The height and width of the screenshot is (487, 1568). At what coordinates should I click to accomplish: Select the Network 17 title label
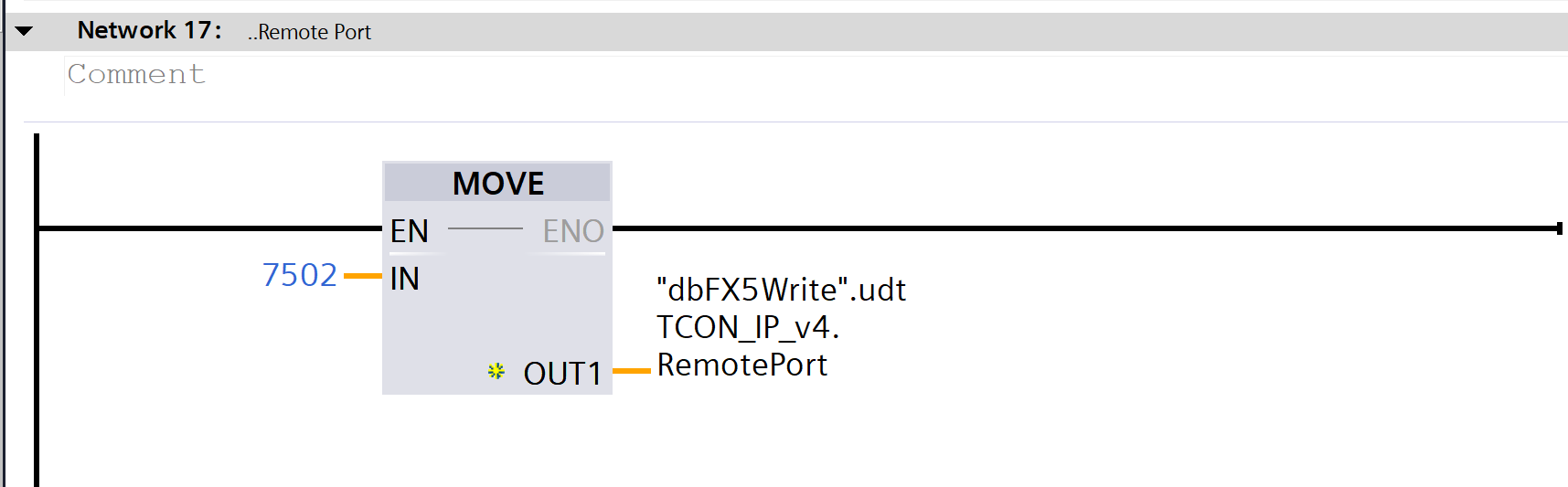149,31
